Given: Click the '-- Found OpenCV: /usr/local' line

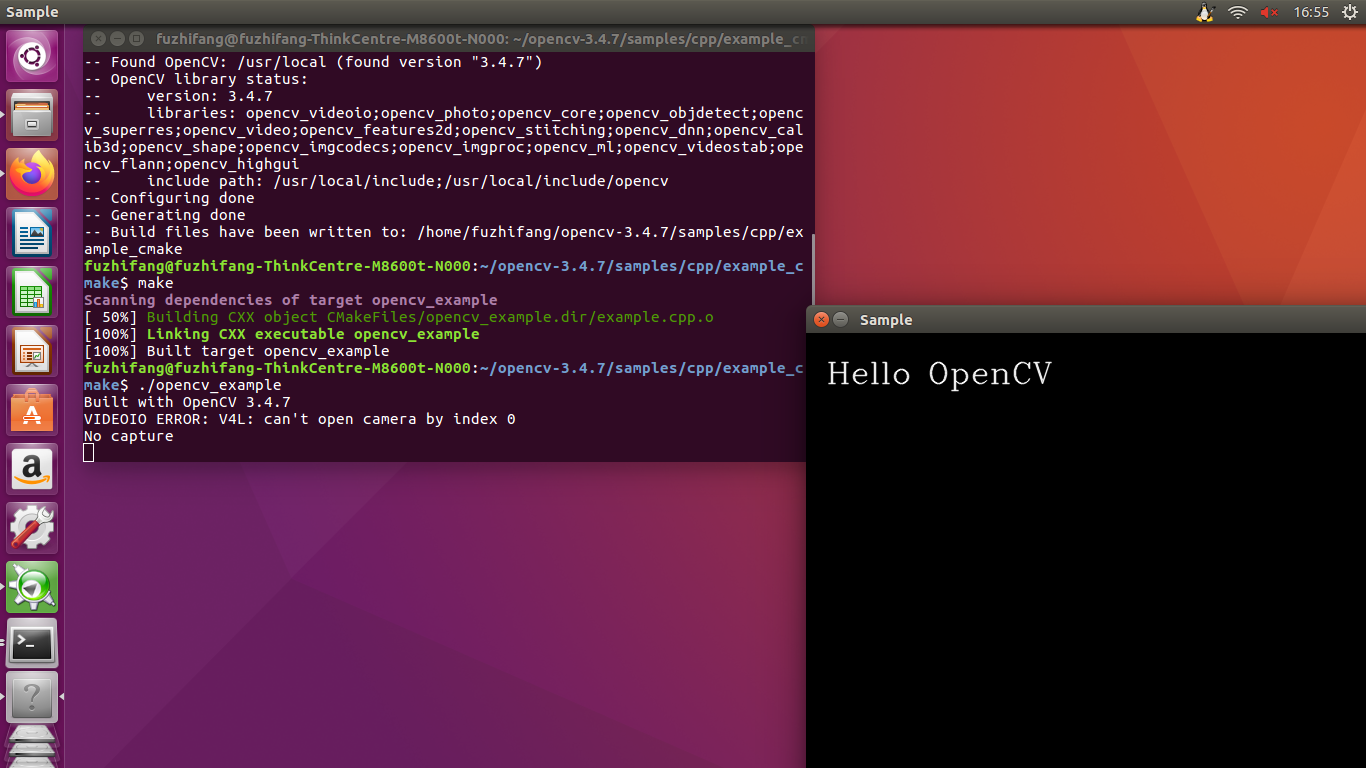Looking at the screenshot, I should pyautogui.click(x=313, y=62).
